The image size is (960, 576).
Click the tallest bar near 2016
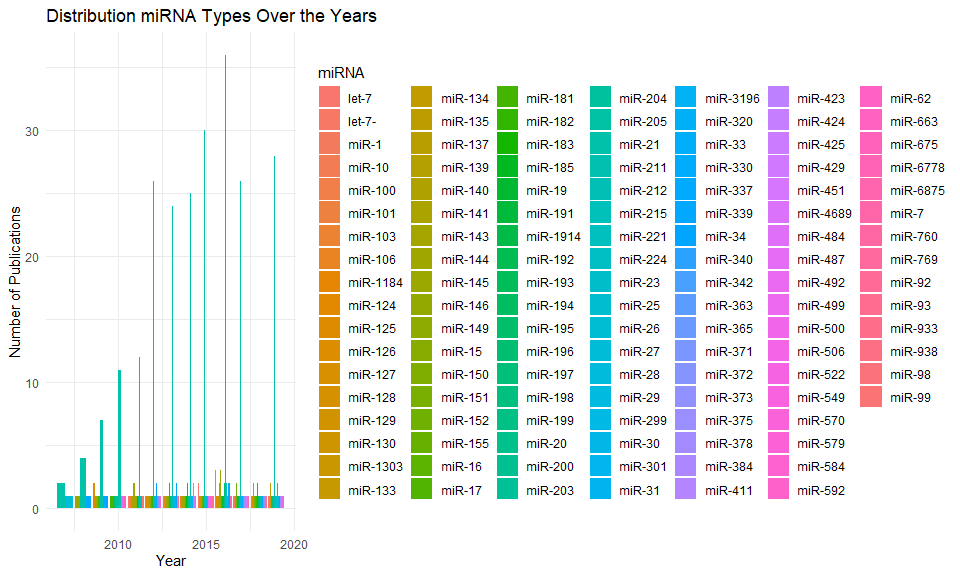[x=225, y=280]
